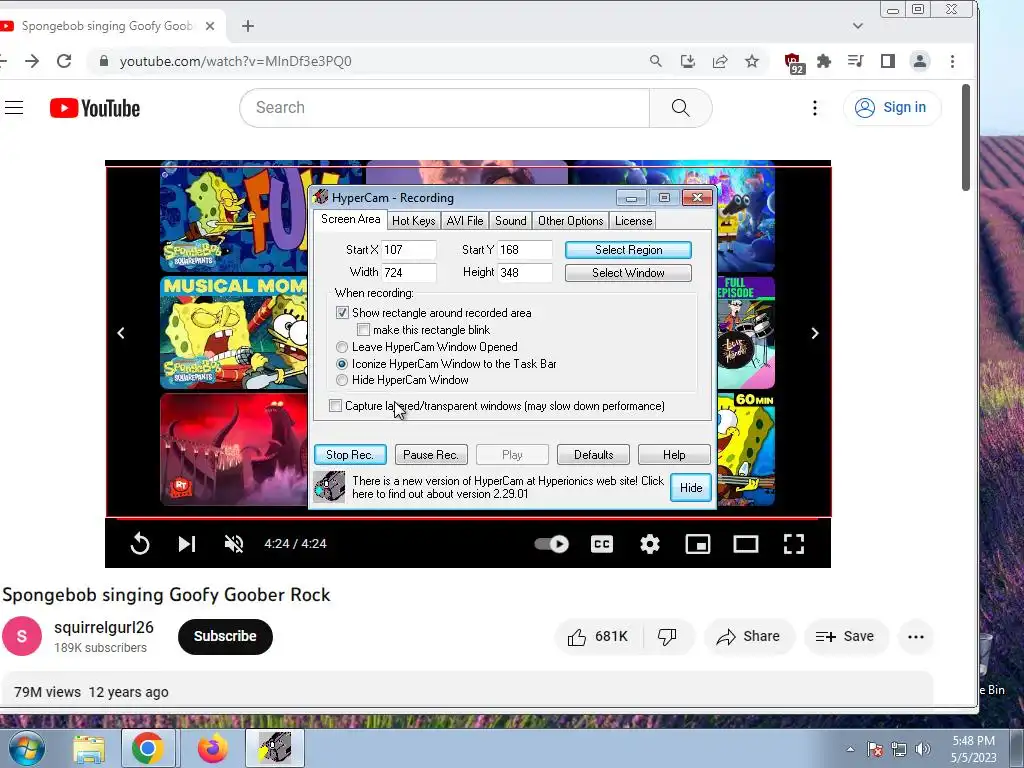Image resolution: width=1024 pixels, height=768 pixels.
Task: Open HyperCam License tab
Action: click(x=633, y=221)
